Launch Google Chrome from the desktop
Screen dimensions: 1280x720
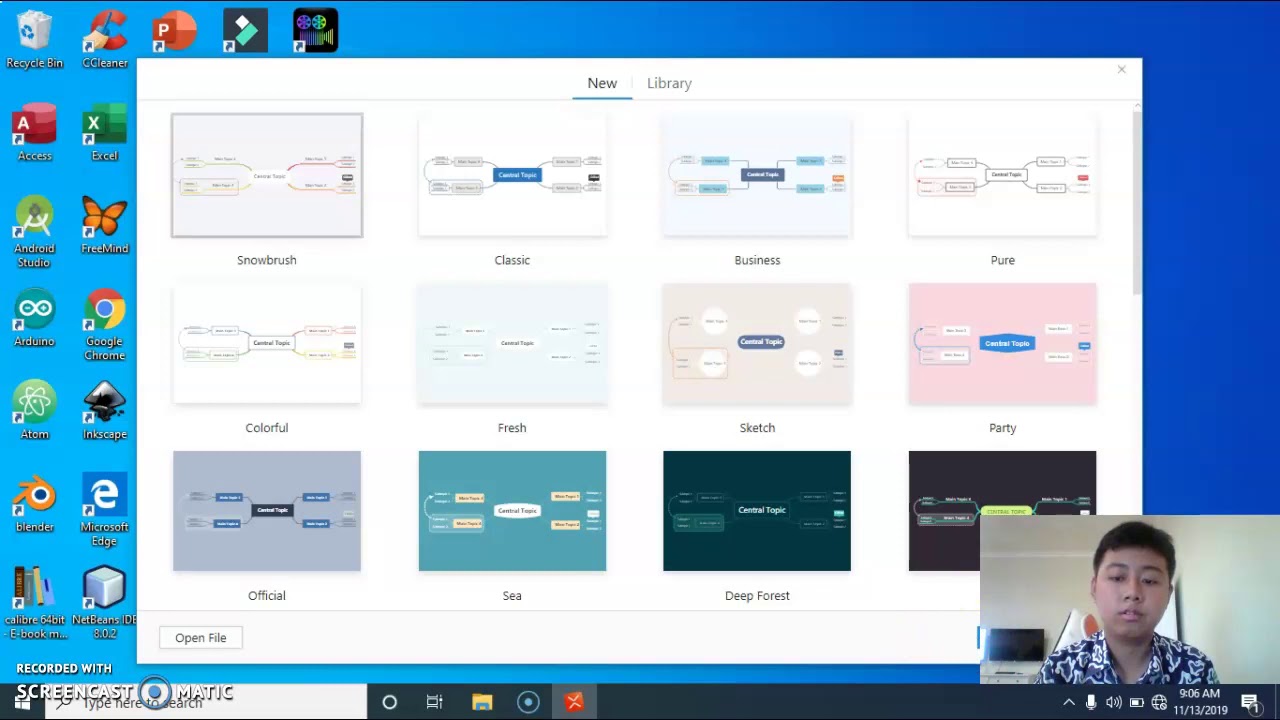[105, 326]
